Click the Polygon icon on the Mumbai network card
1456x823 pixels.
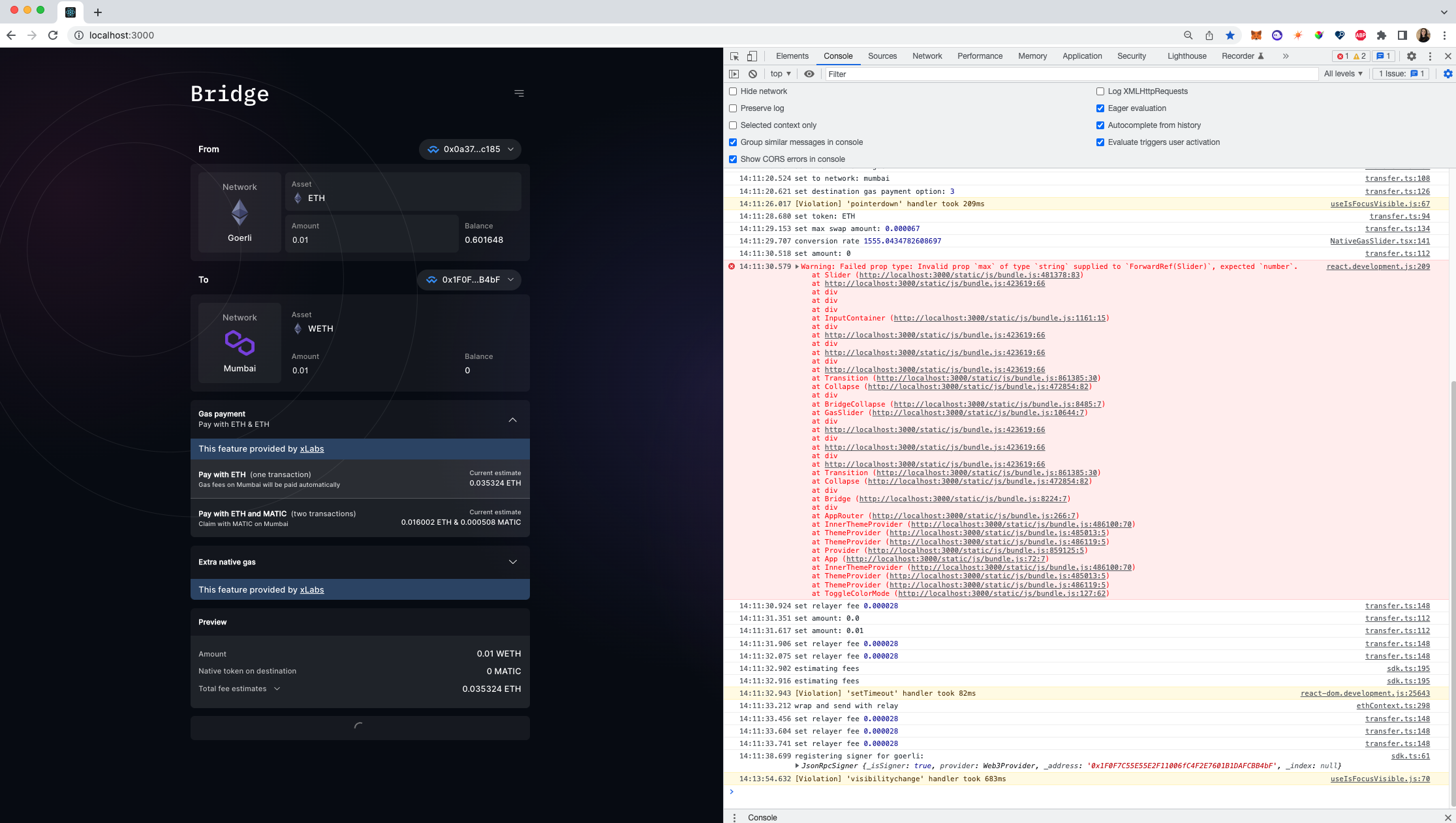click(239, 343)
